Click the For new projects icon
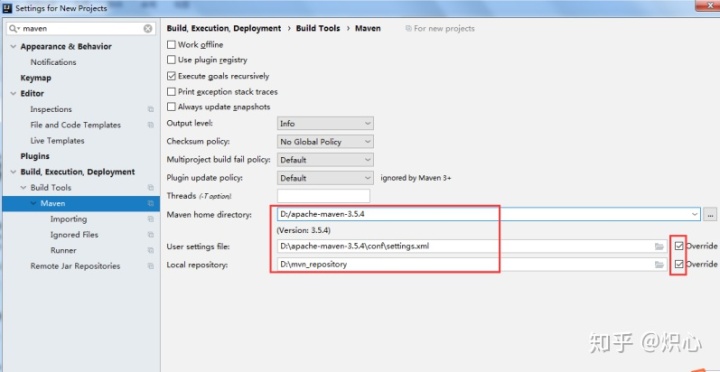720x372 pixels. [x=408, y=28]
